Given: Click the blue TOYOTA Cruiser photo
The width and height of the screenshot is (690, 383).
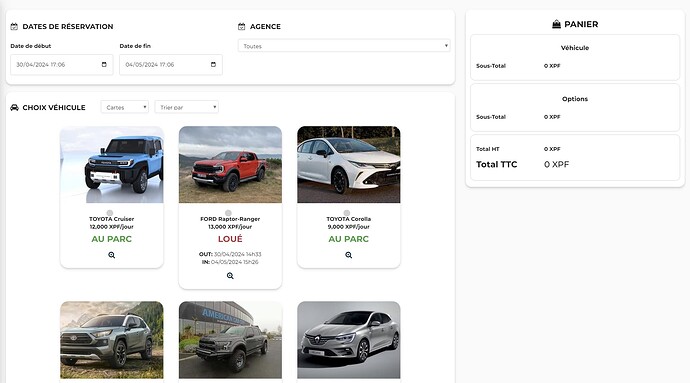Looking at the screenshot, I should coord(112,165).
